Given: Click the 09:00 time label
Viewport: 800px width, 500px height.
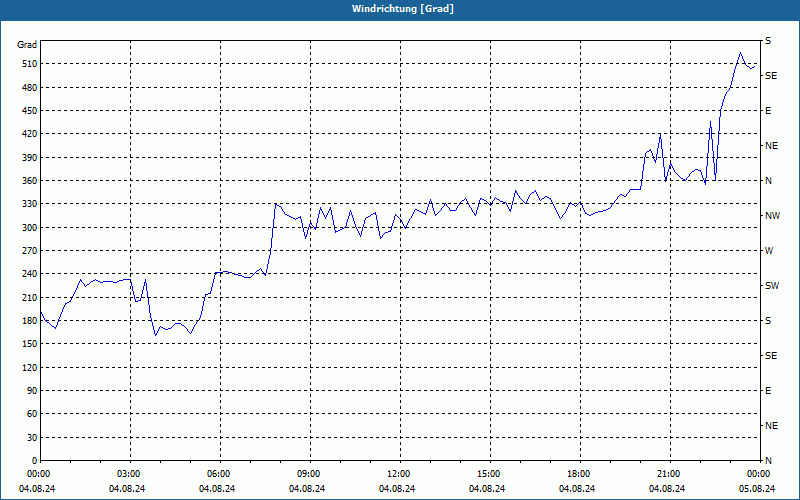Looking at the screenshot, I should pyautogui.click(x=310, y=474).
